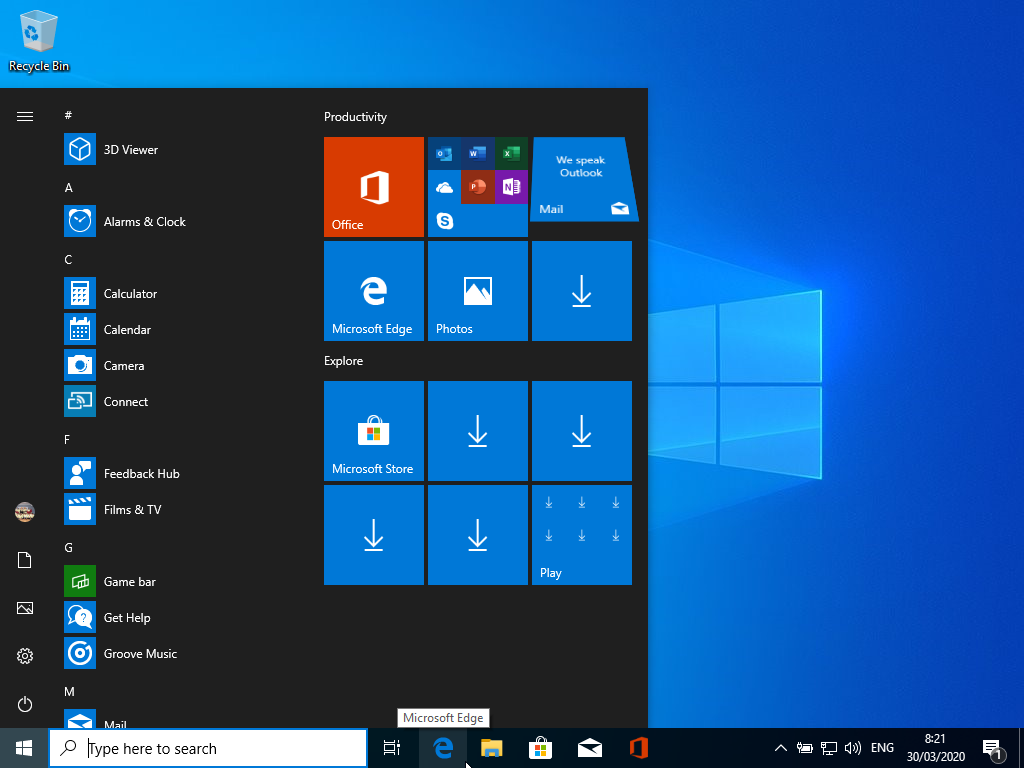
Task: Open the Microsoft Store tile
Action: 374,431
